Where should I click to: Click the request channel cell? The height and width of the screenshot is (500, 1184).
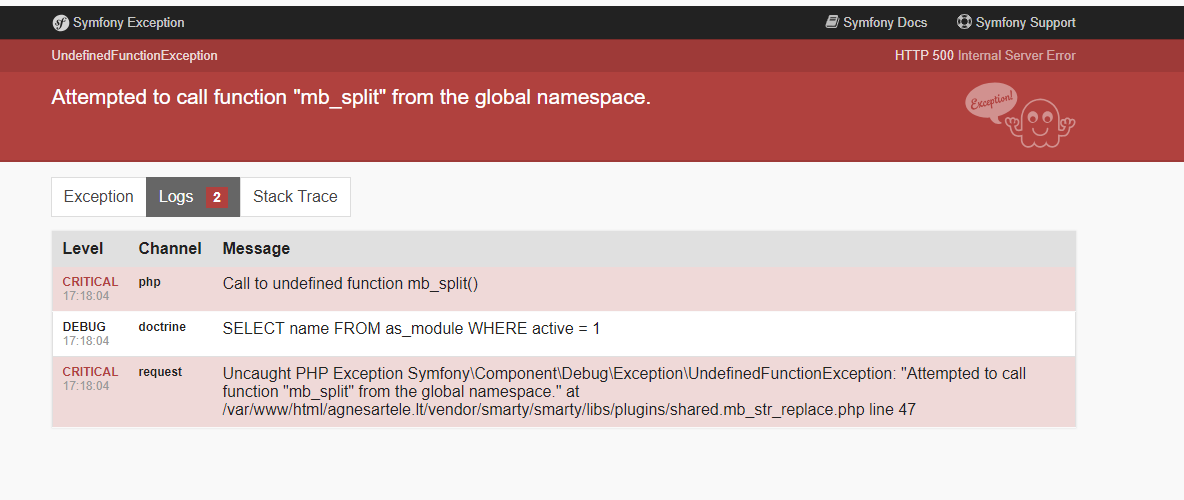(x=160, y=372)
